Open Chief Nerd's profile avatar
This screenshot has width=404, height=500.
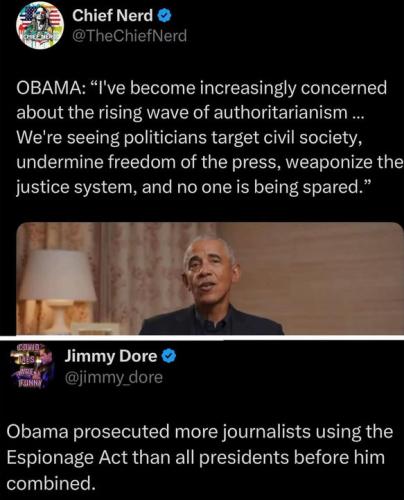[x=40, y=25]
